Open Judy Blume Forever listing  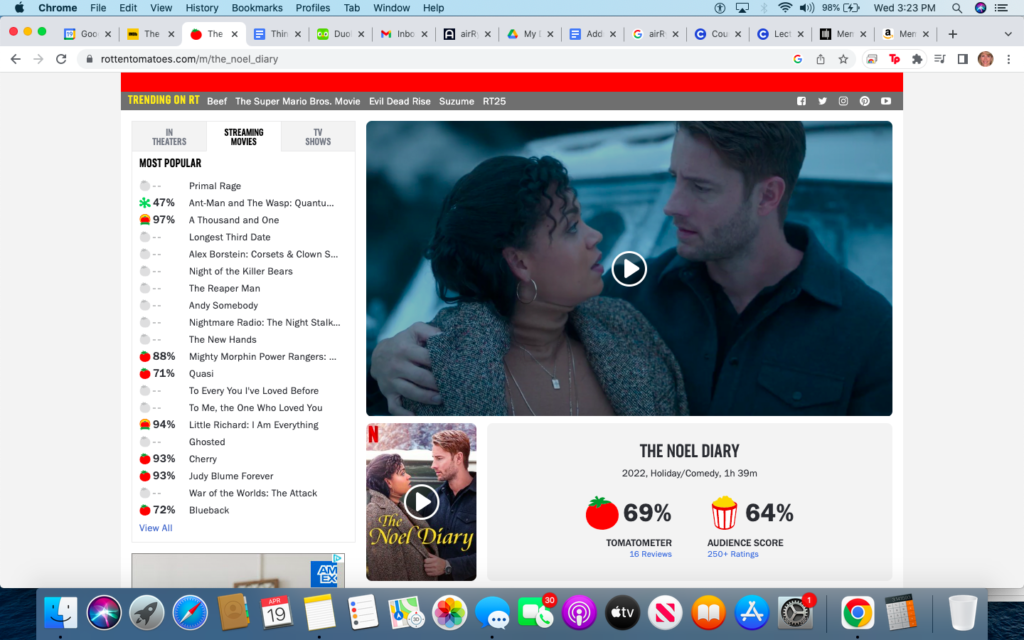(231, 476)
